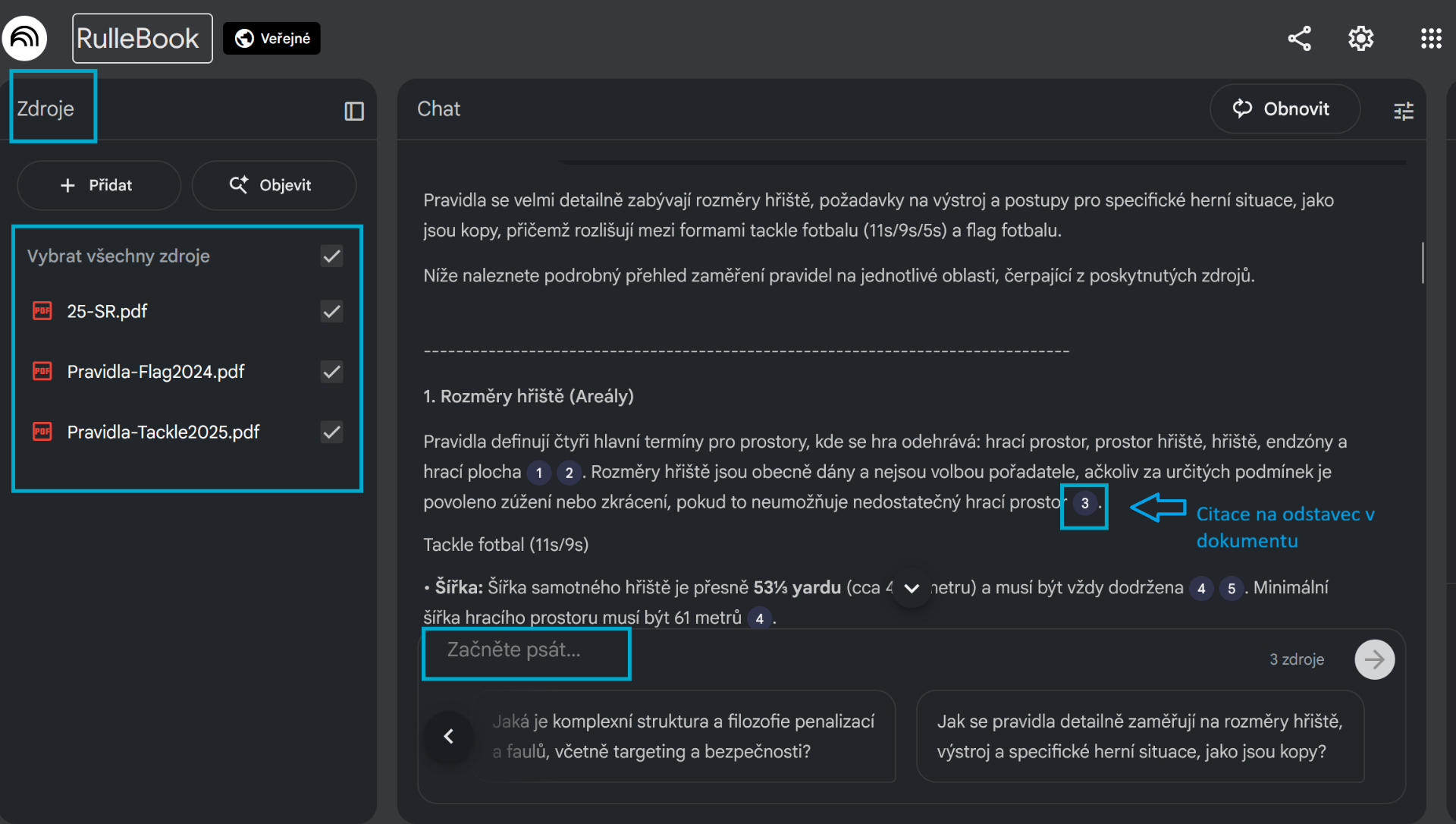Screen dimensions: 1456x824
Task: Uncheck the 25-SR.pdf source checkbox
Action: click(x=331, y=311)
